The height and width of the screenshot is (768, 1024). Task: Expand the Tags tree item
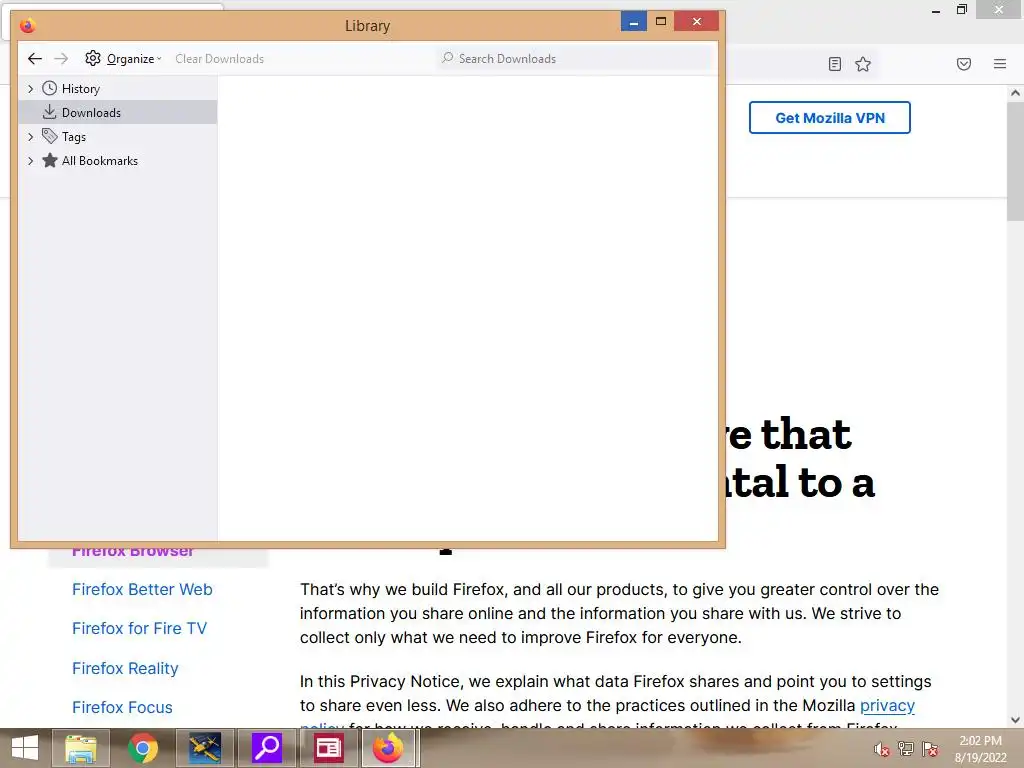[x=30, y=136]
